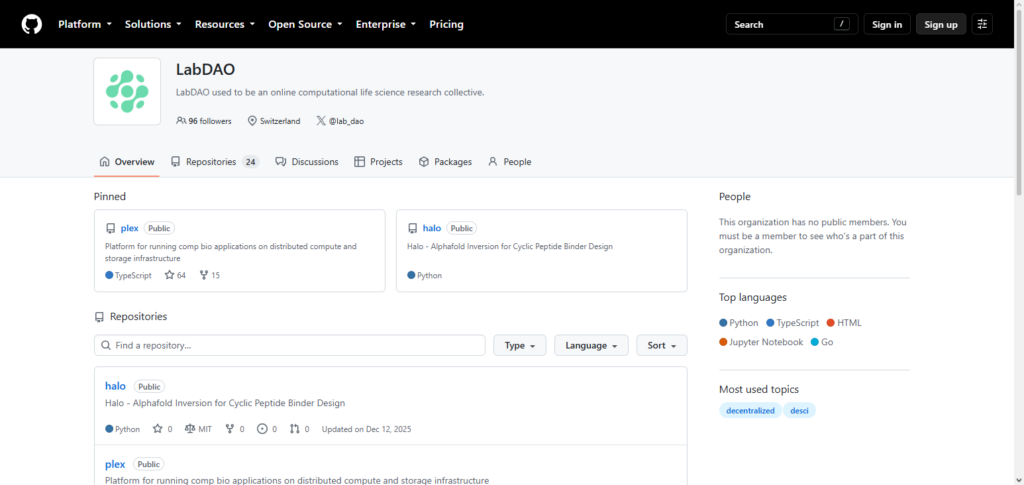Switch to the People tab
This screenshot has width=1024, height=485.
coord(509,162)
